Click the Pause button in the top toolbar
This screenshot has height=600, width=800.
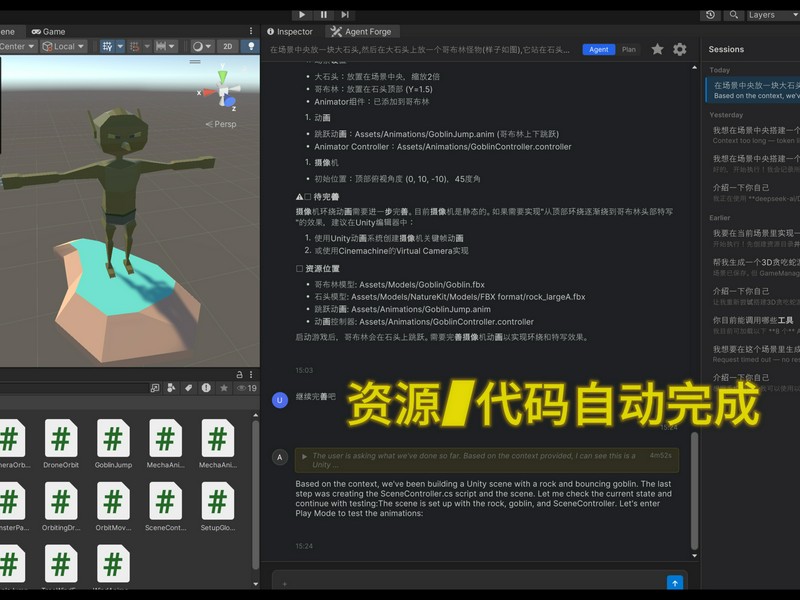point(323,14)
